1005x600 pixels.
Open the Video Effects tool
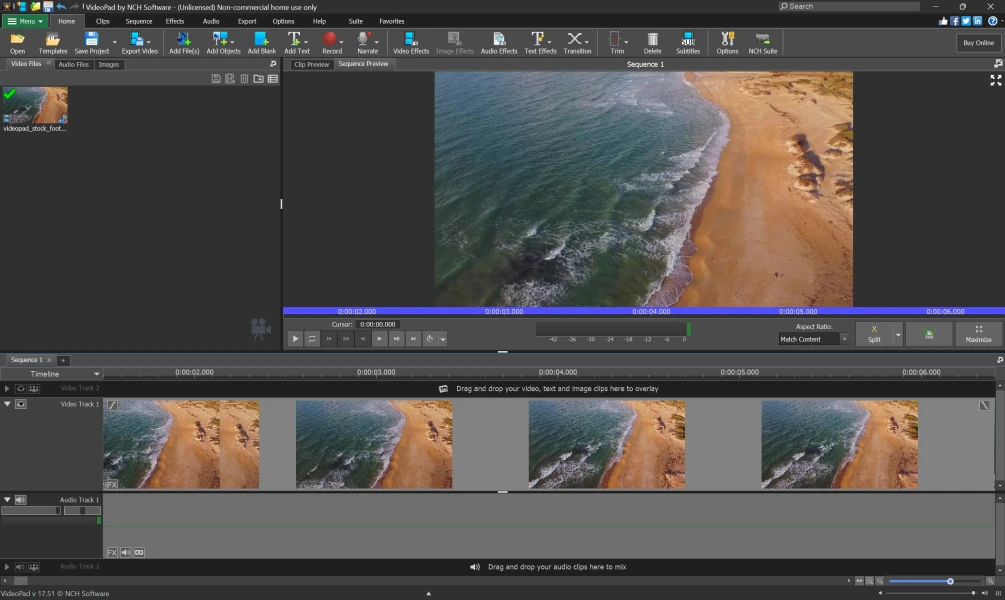[410, 42]
